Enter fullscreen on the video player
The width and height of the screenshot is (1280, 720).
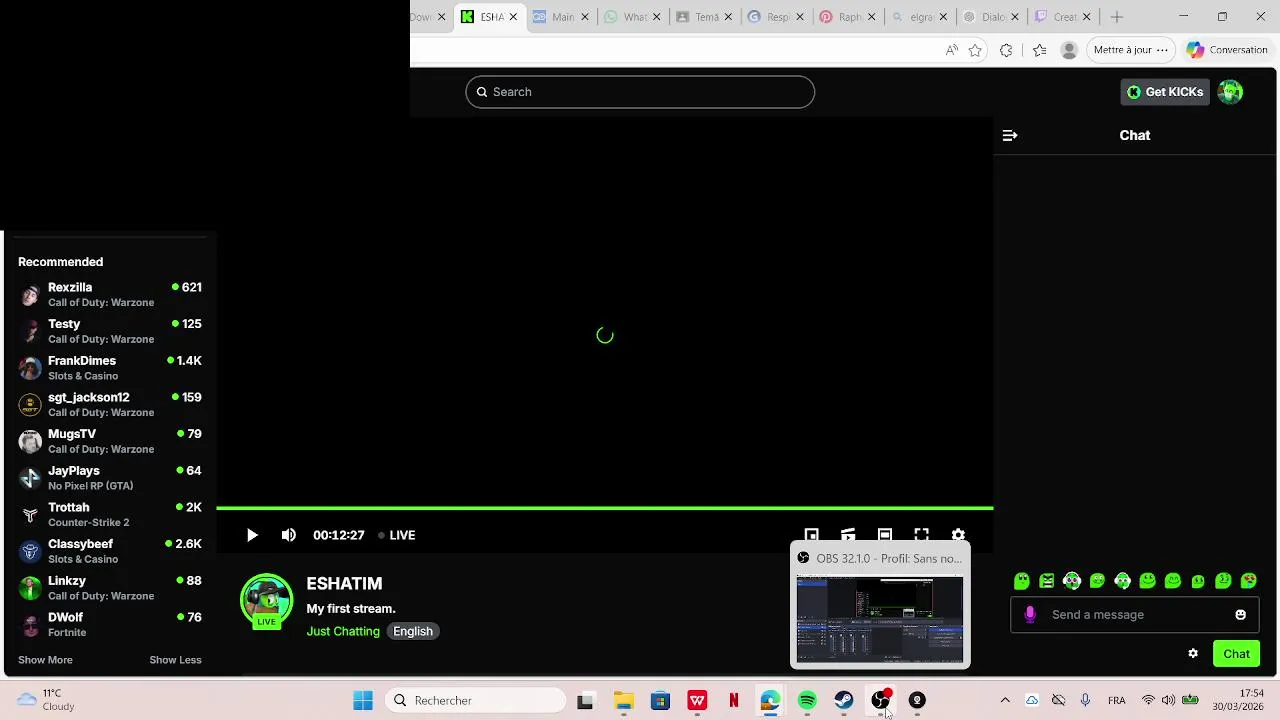coord(922,535)
